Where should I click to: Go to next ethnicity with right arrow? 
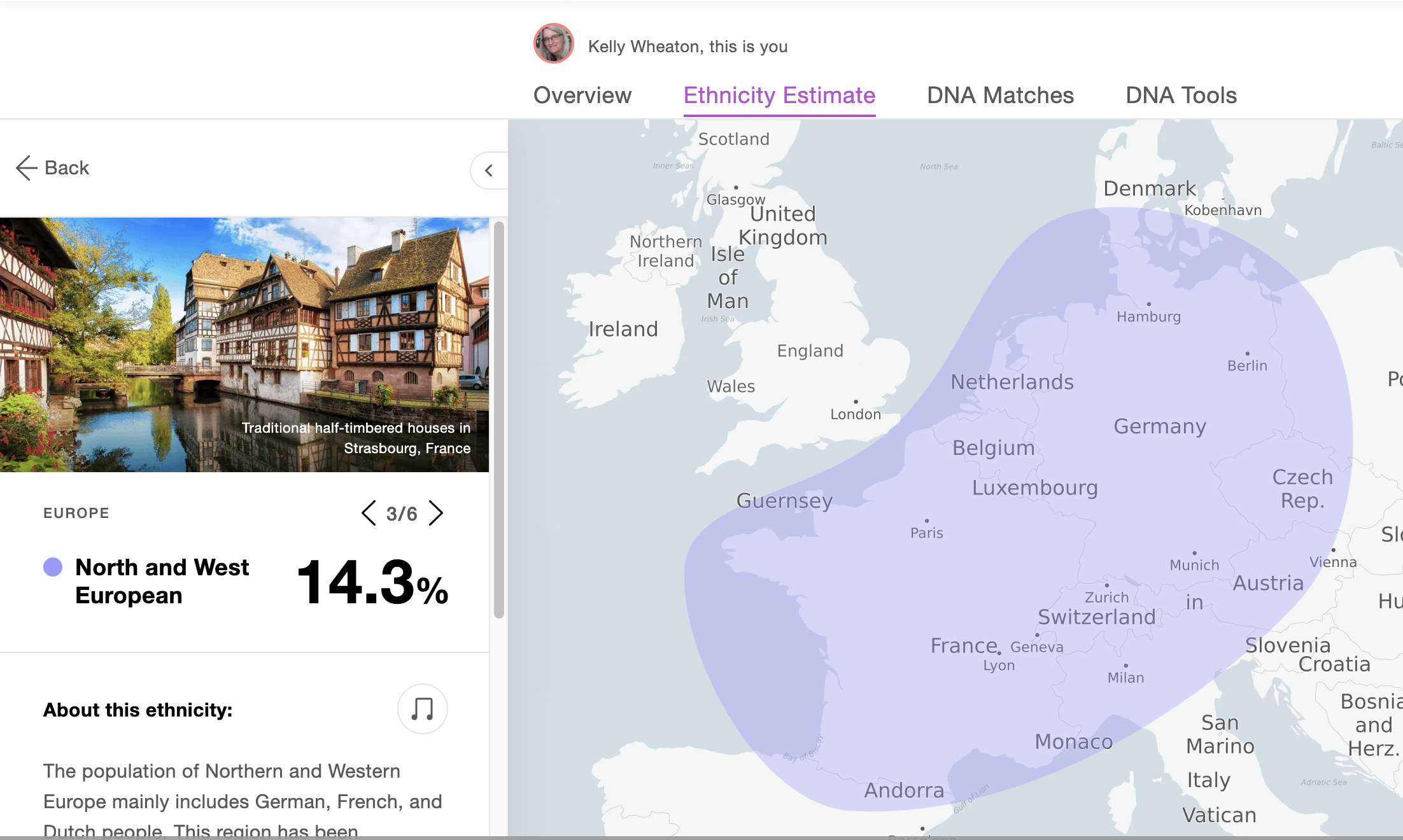click(436, 513)
